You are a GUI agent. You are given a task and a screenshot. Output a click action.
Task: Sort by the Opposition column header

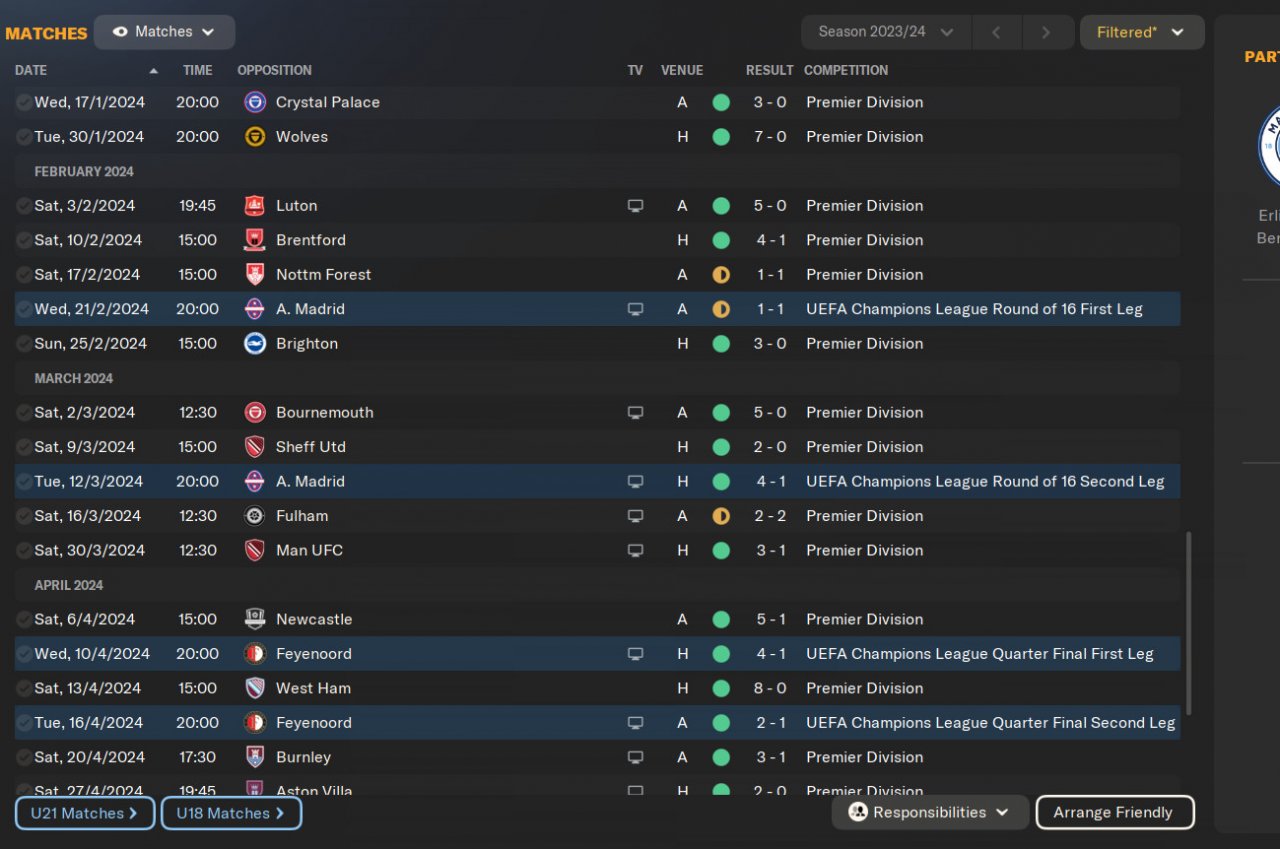click(274, 70)
